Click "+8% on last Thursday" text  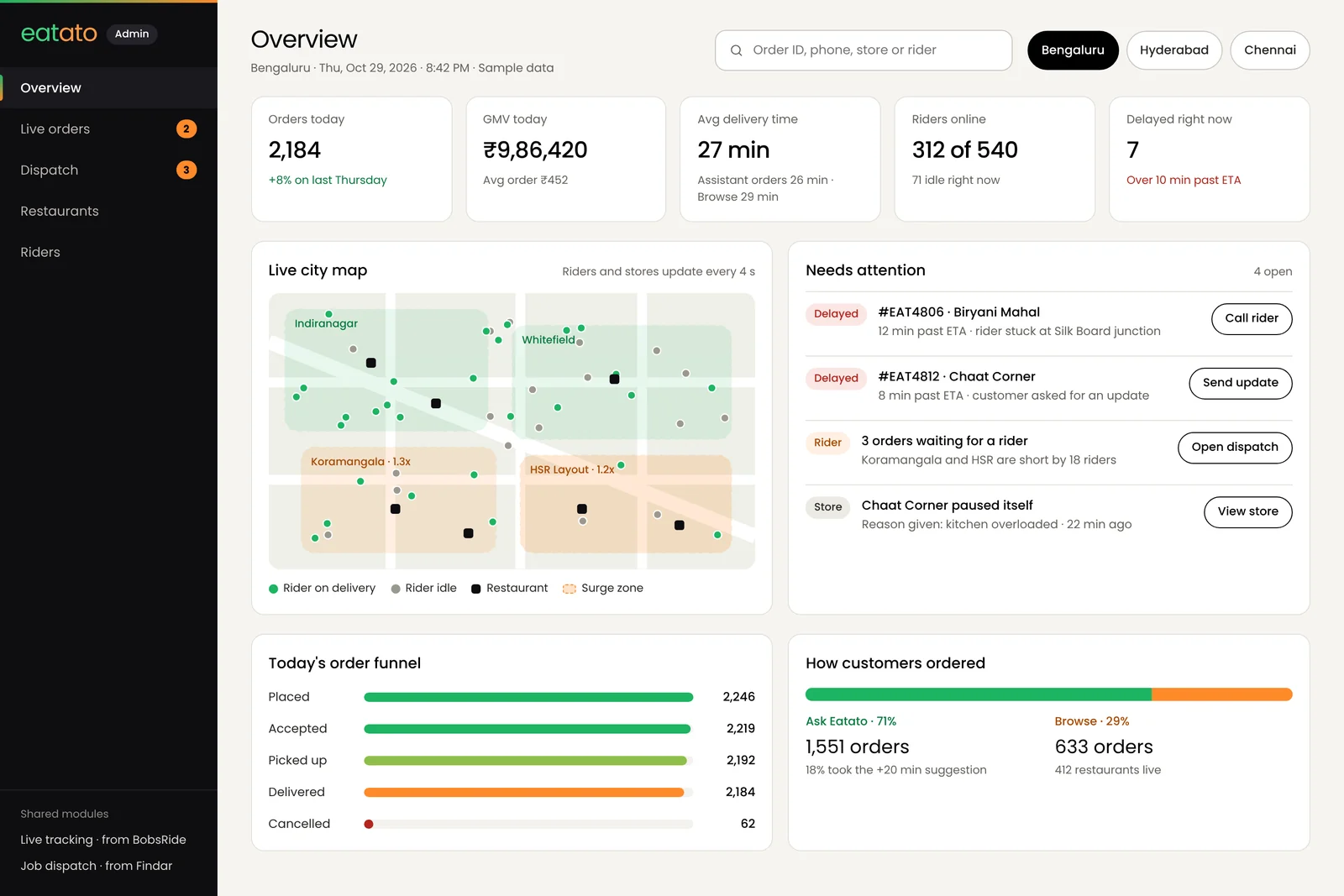328,181
